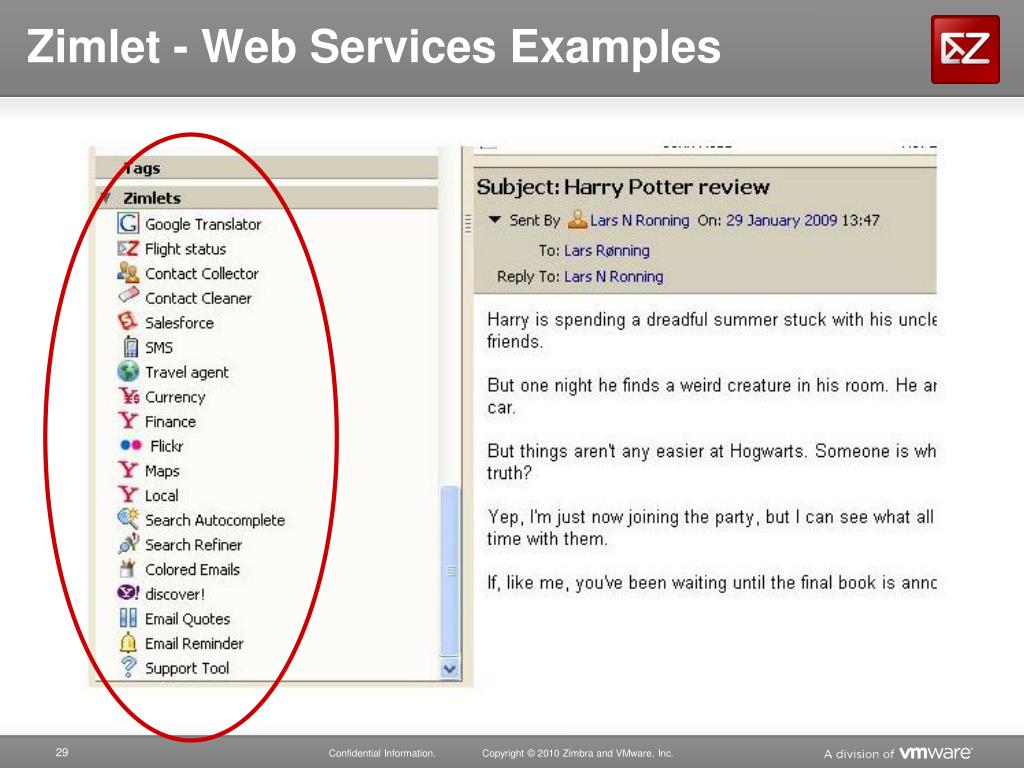This screenshot has height=768, width=1024.
Task: Select the Search Refiner label
Action: point(193,545)
